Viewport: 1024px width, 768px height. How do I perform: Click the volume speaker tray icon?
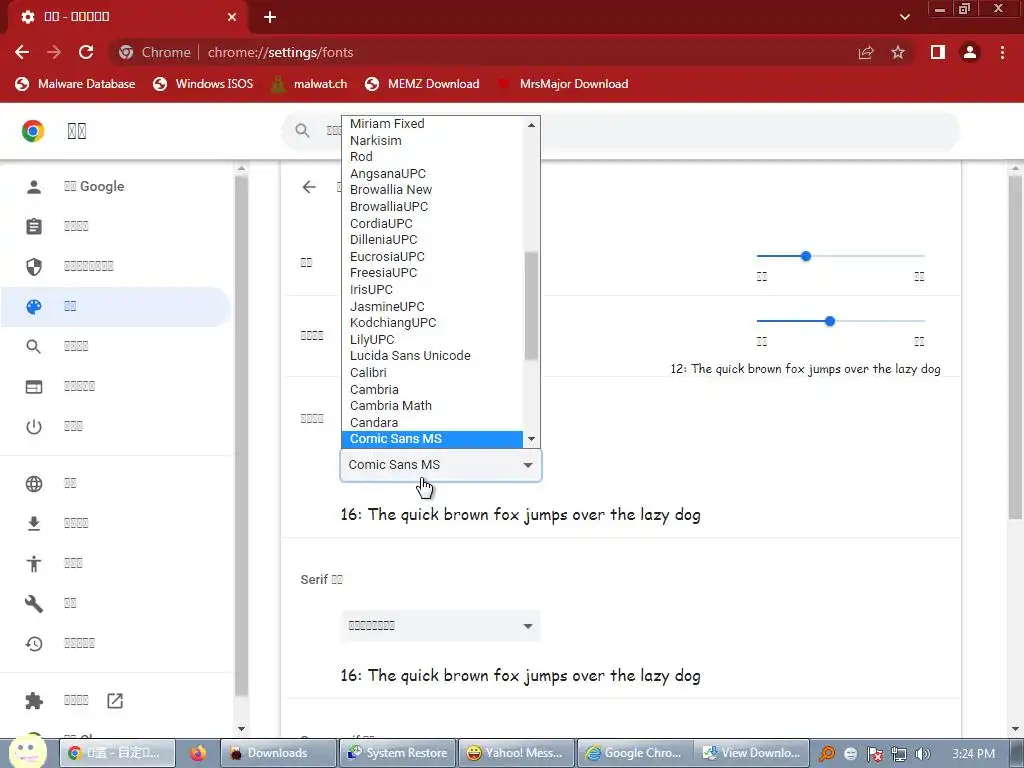(x=923, y=754)
